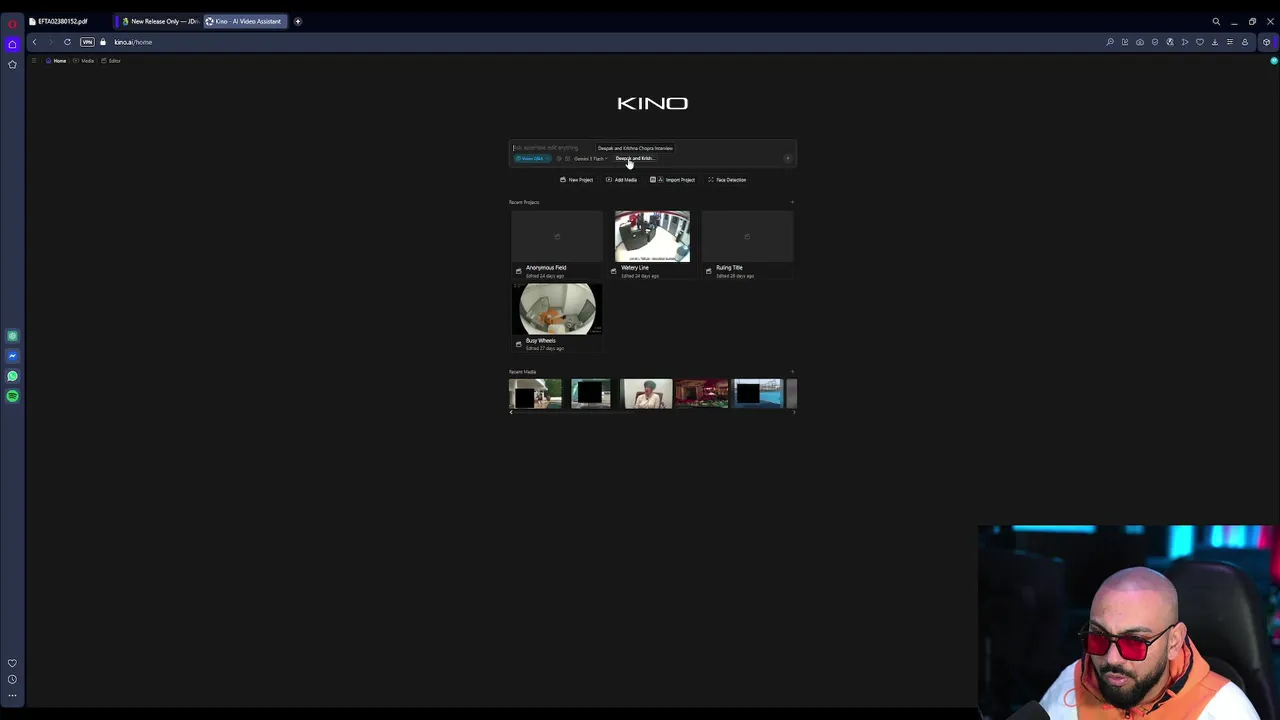The width and height of the screenshot is (1280, 720).
Task: Go to the Kino Home tab
Action: 56,61
